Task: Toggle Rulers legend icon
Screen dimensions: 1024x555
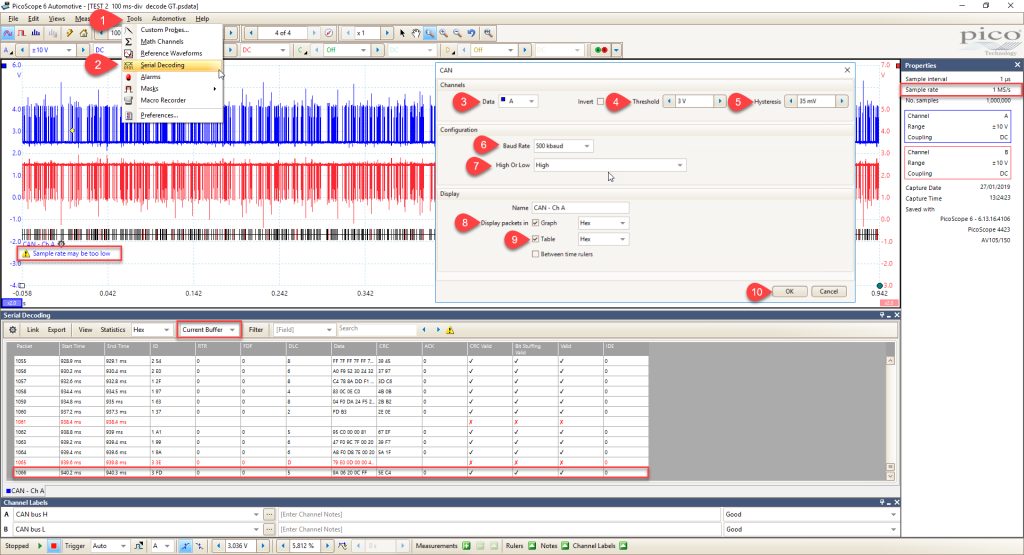Action: coord(532,546)
